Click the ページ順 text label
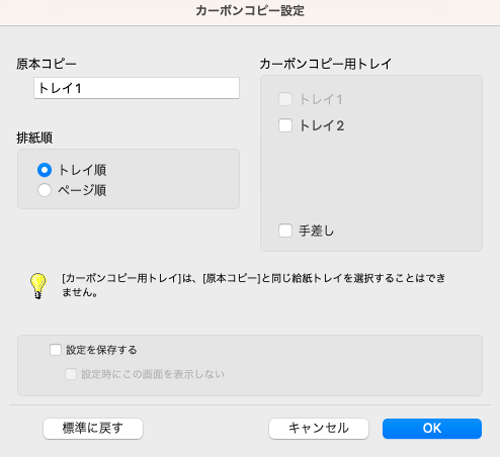The height and width of the screenshot is (457, 500). tap(82, 190)
